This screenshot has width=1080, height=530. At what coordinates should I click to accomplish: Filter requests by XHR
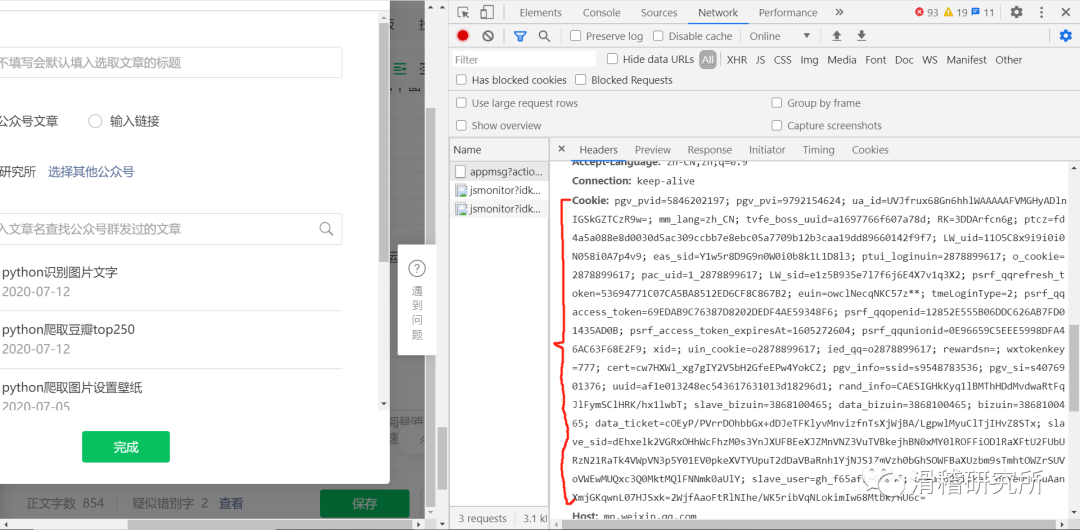[736, 60]
